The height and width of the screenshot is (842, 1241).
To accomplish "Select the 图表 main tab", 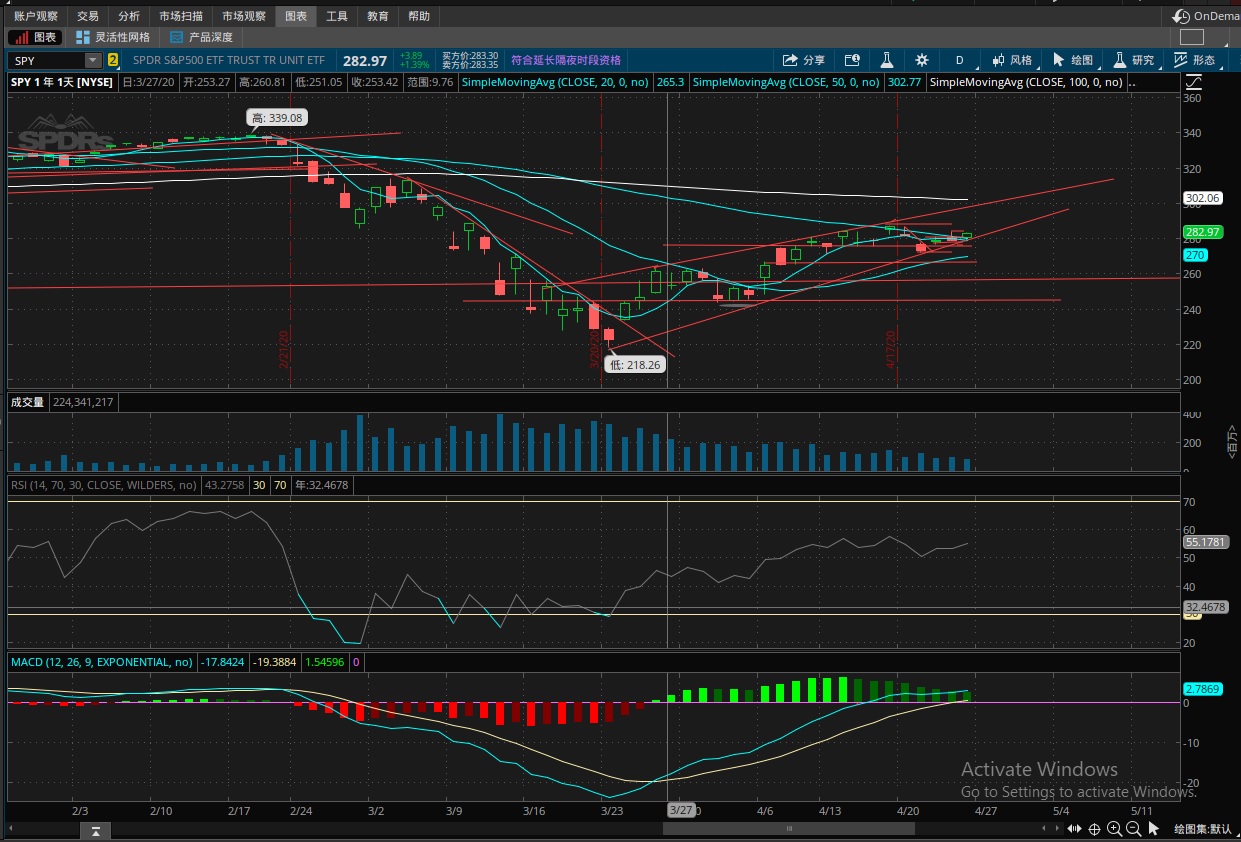I will [296, 16].
